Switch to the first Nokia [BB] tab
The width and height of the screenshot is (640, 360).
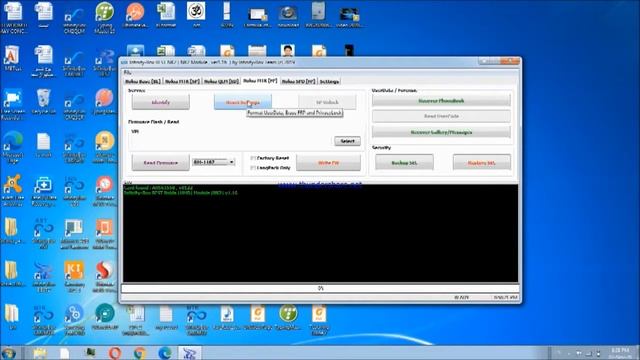[x=143, y=81]
